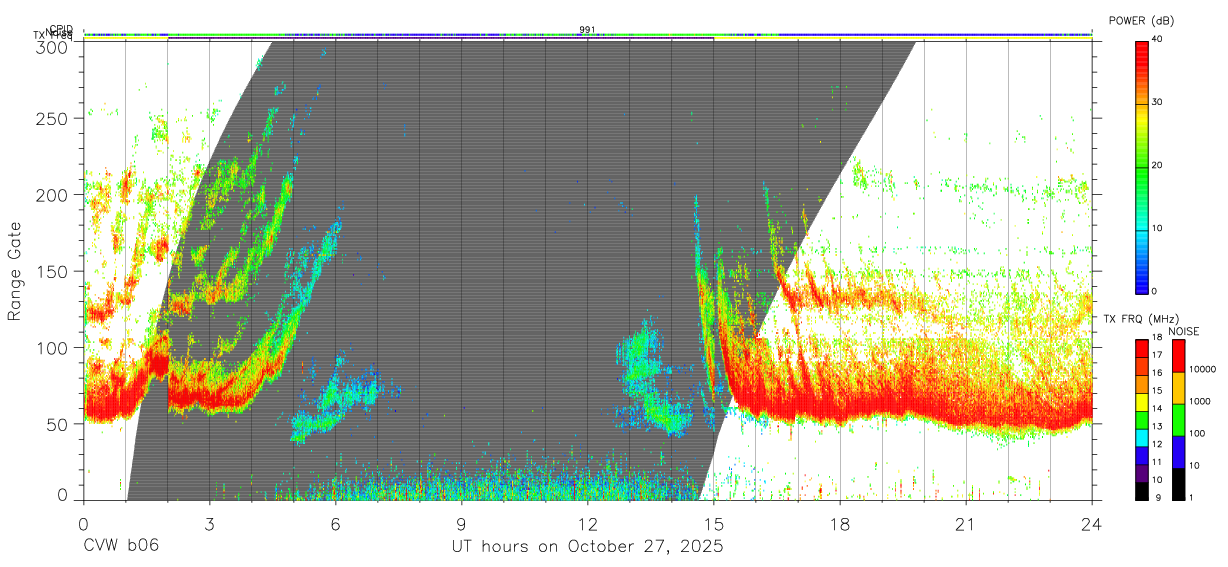
Task: Click the green 13-14 MHz TX FRQ swatch
Action: [x=1141, y=420]
